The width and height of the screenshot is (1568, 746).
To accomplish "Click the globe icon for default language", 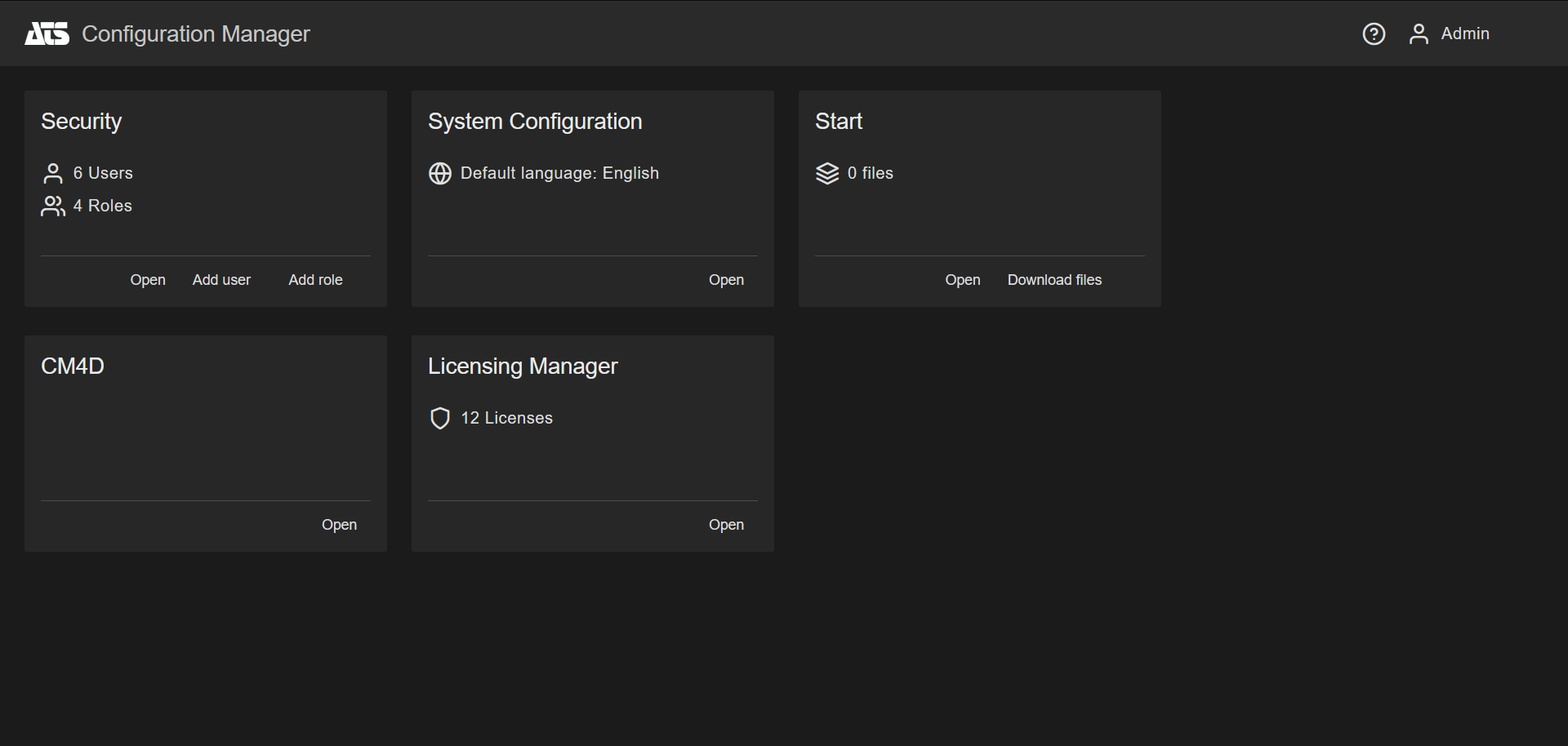I will (440, 173).
